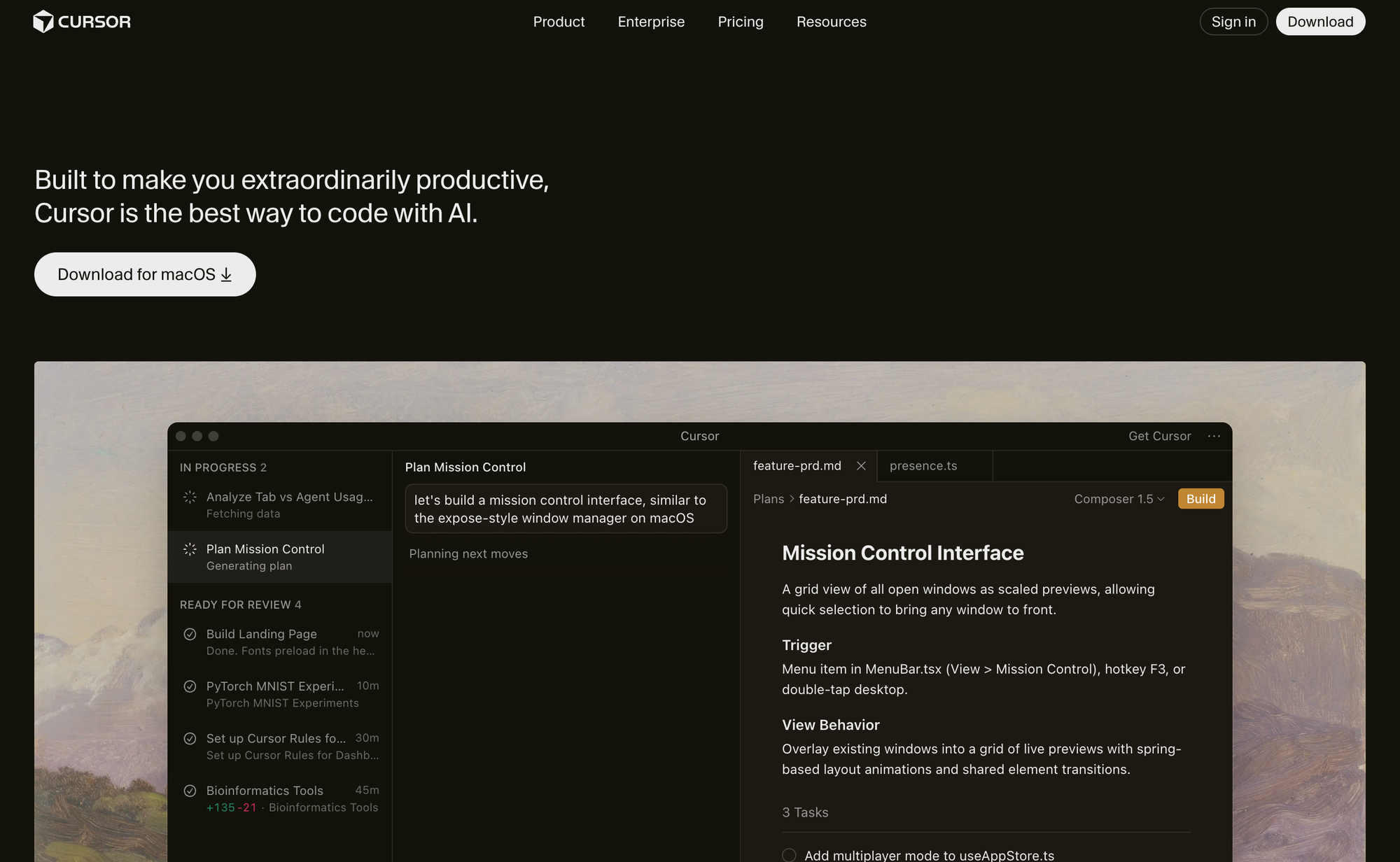Click checkmark icon next to Build Landing Page
Image resolution: width=1400 pixels, height=862 pixels.
coord(190,634)
